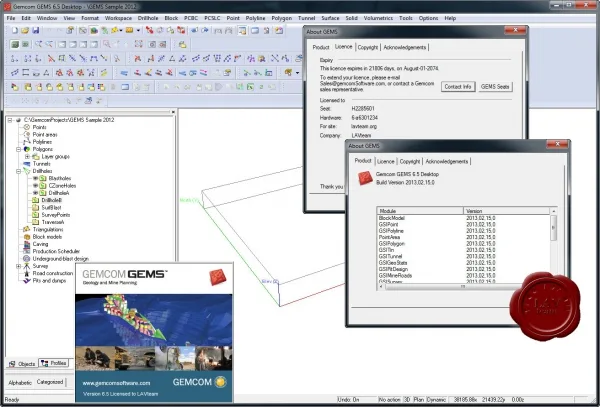Open the Polygon menu
The image size is (600, 407).
(x=282, y=18)
